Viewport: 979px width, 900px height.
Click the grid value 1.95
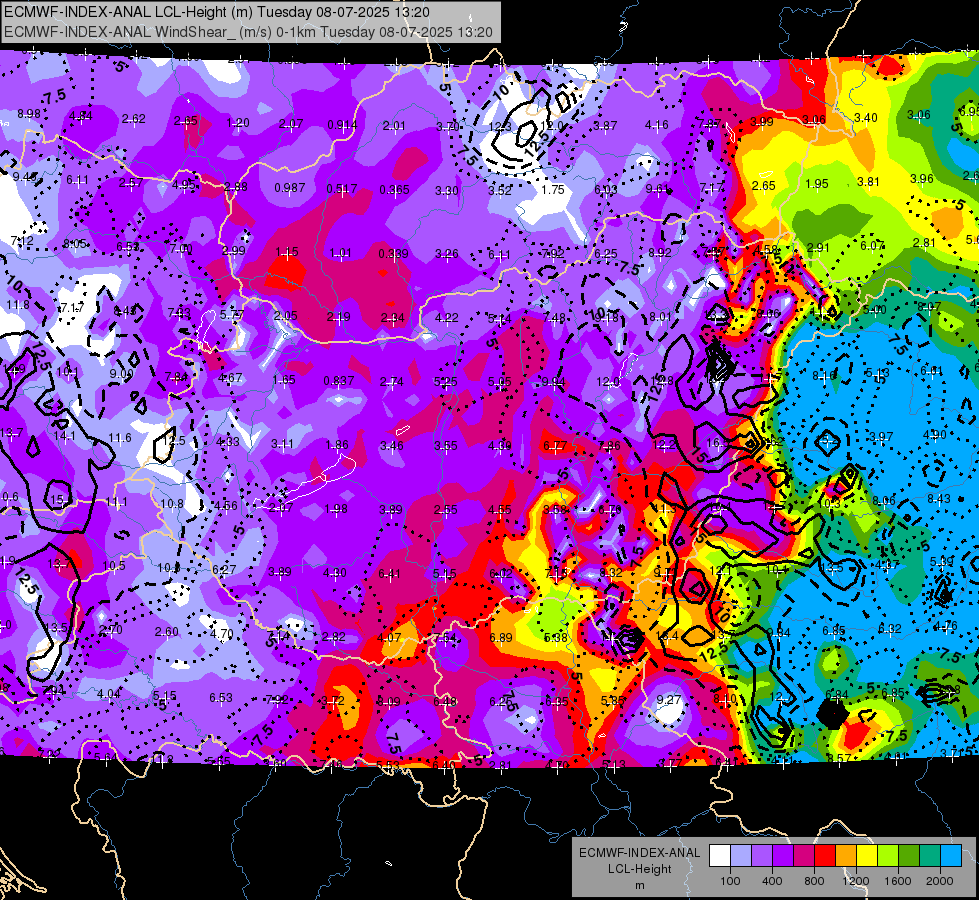pos(817,184)
